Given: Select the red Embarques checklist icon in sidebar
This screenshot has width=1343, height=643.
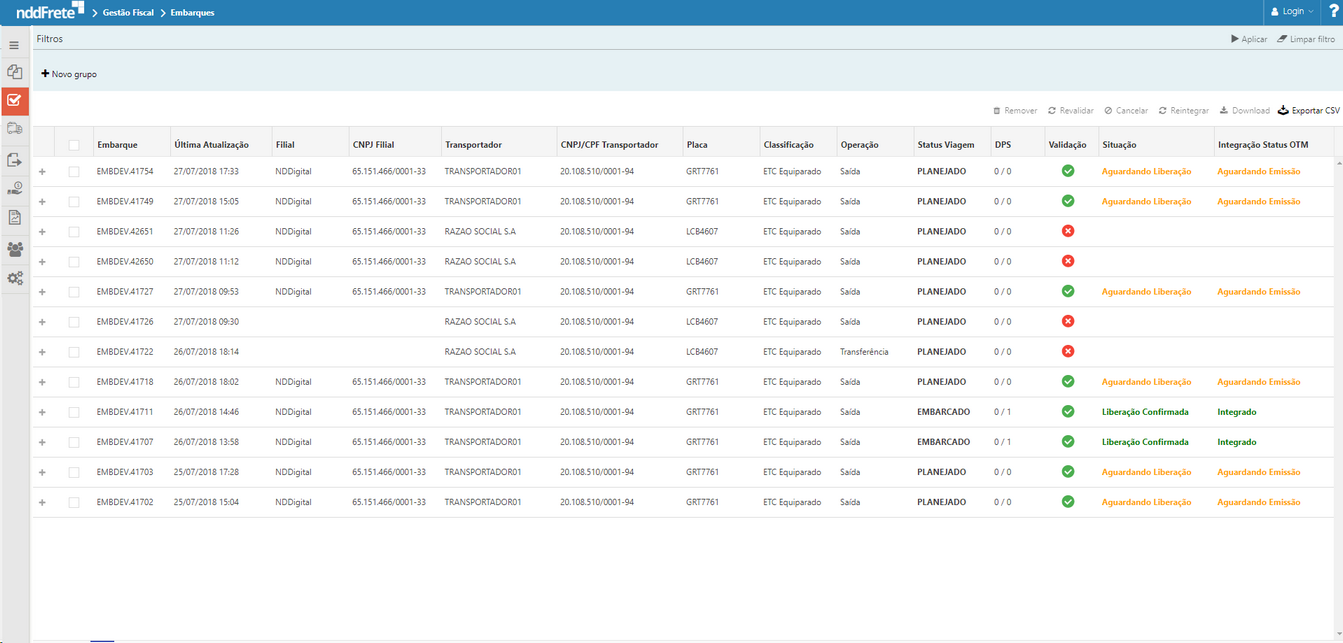Looking at the screenshot, I should (x=14, y=100).
